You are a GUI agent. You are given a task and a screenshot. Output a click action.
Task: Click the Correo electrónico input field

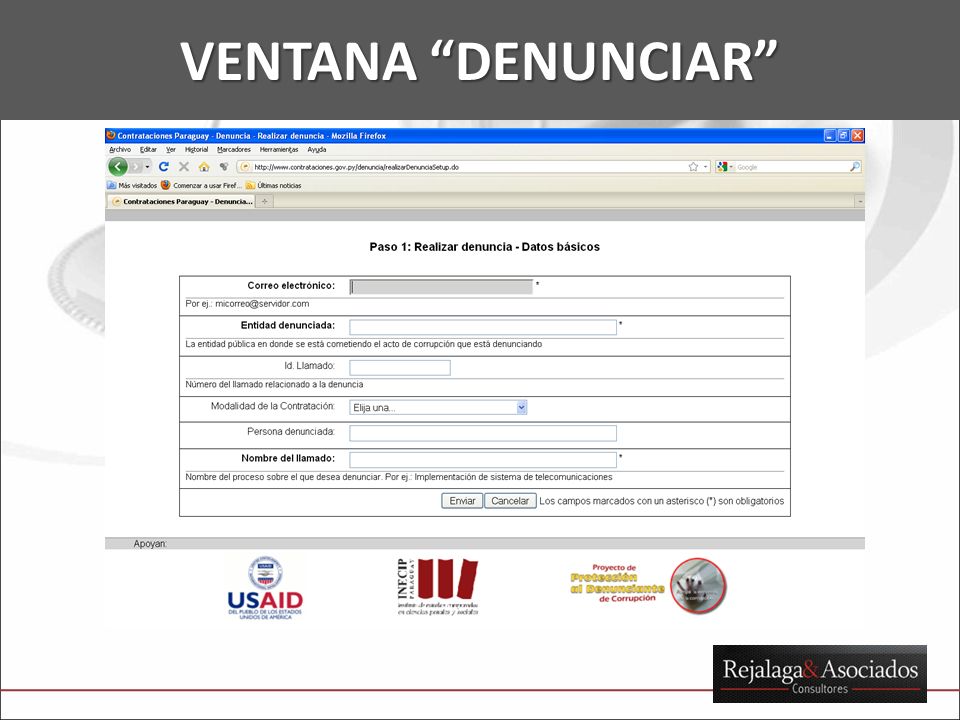(x=441, y=287)
